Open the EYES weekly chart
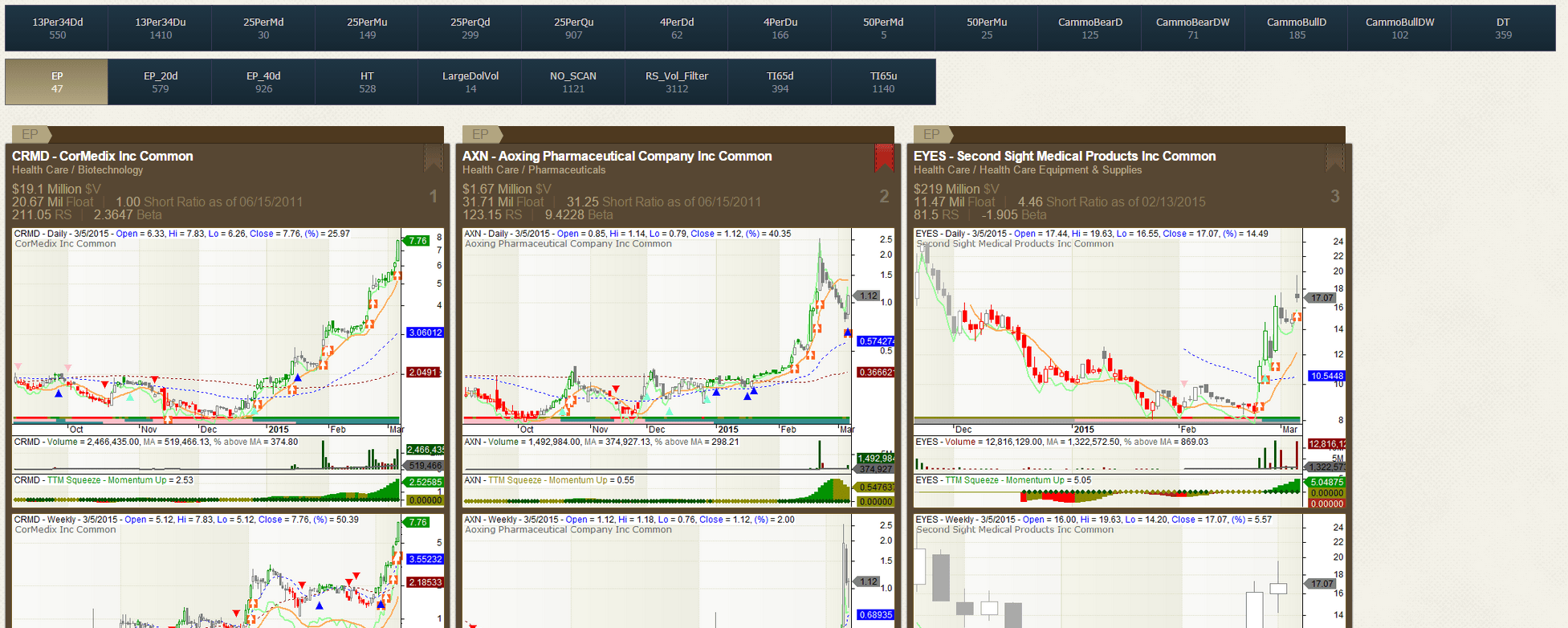The image size is (1568, 628). coord(1130,571)
